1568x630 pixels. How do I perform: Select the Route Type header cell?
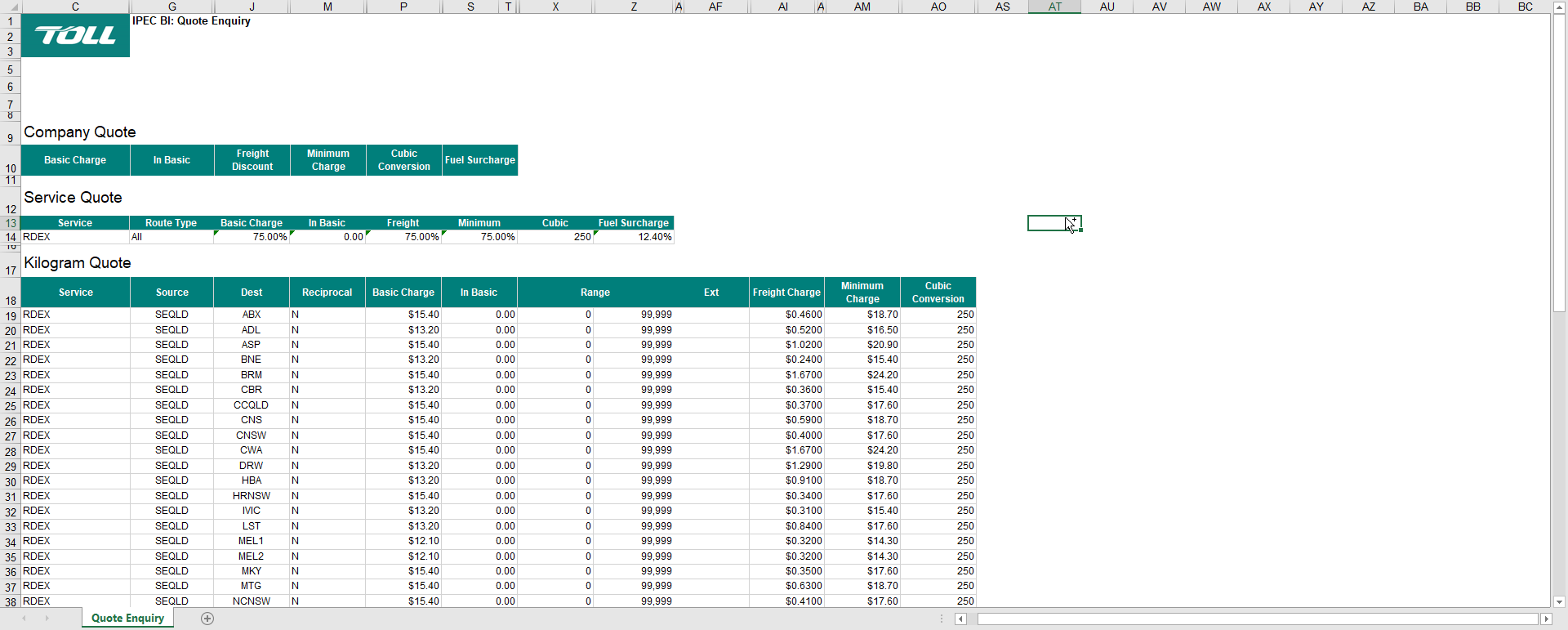[171, 223]
